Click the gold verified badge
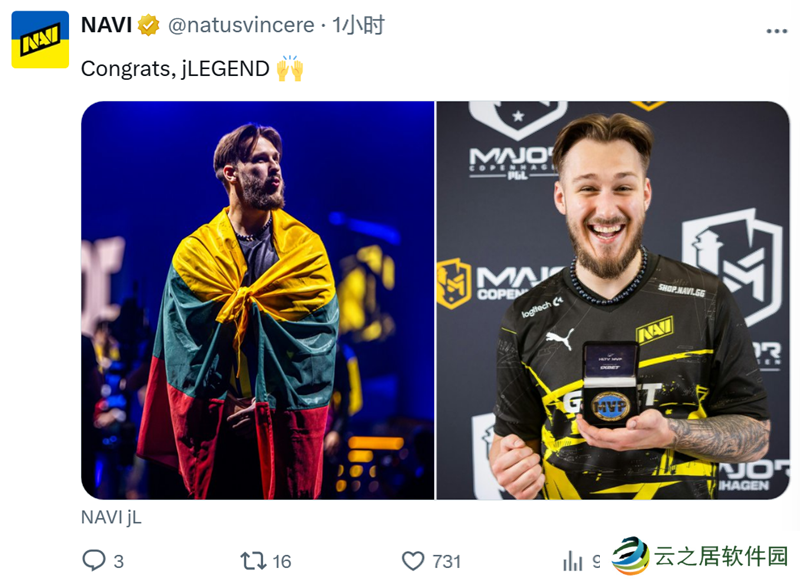 point(148,26)
